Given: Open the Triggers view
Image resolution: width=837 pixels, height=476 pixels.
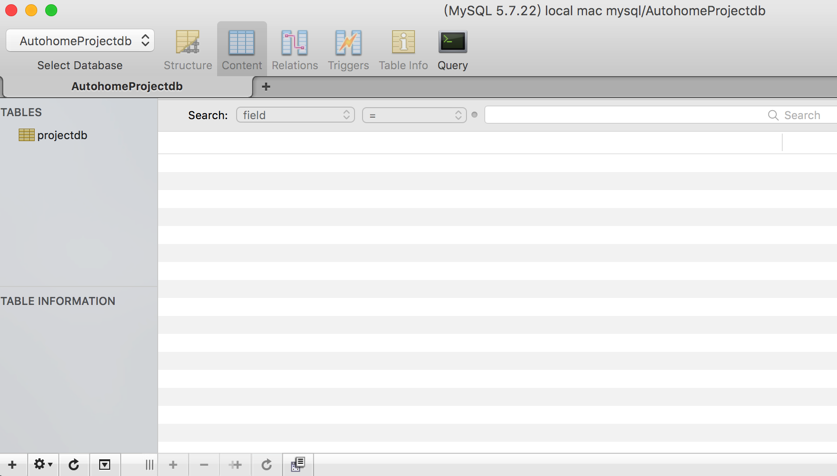Looking at the screenshot, I should [348, 50].
